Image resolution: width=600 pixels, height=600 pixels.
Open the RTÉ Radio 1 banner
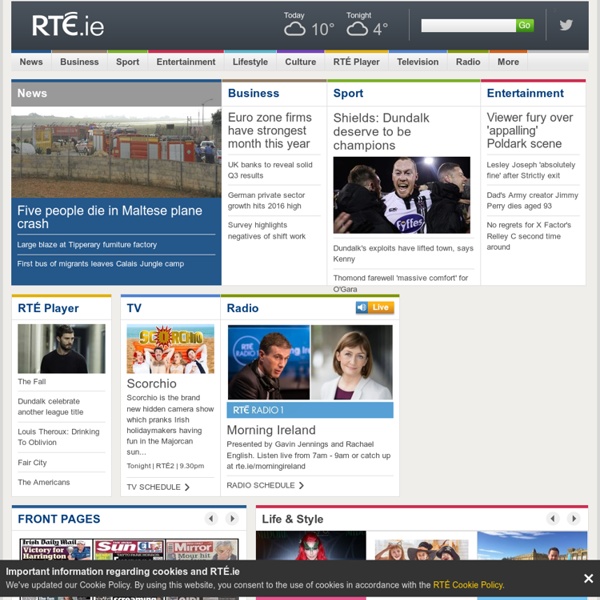(310, 410)
